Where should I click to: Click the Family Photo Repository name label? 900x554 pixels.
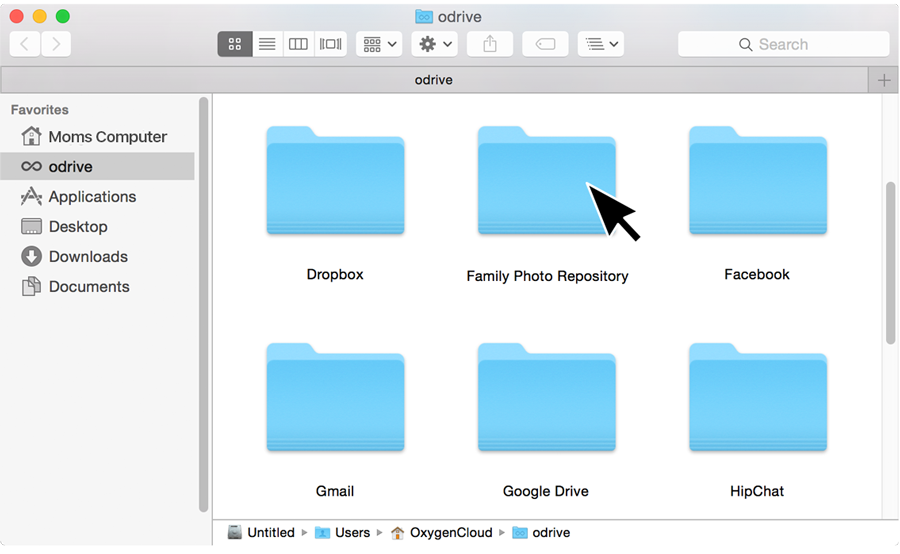pyautogui.click(x=547, y=276)
